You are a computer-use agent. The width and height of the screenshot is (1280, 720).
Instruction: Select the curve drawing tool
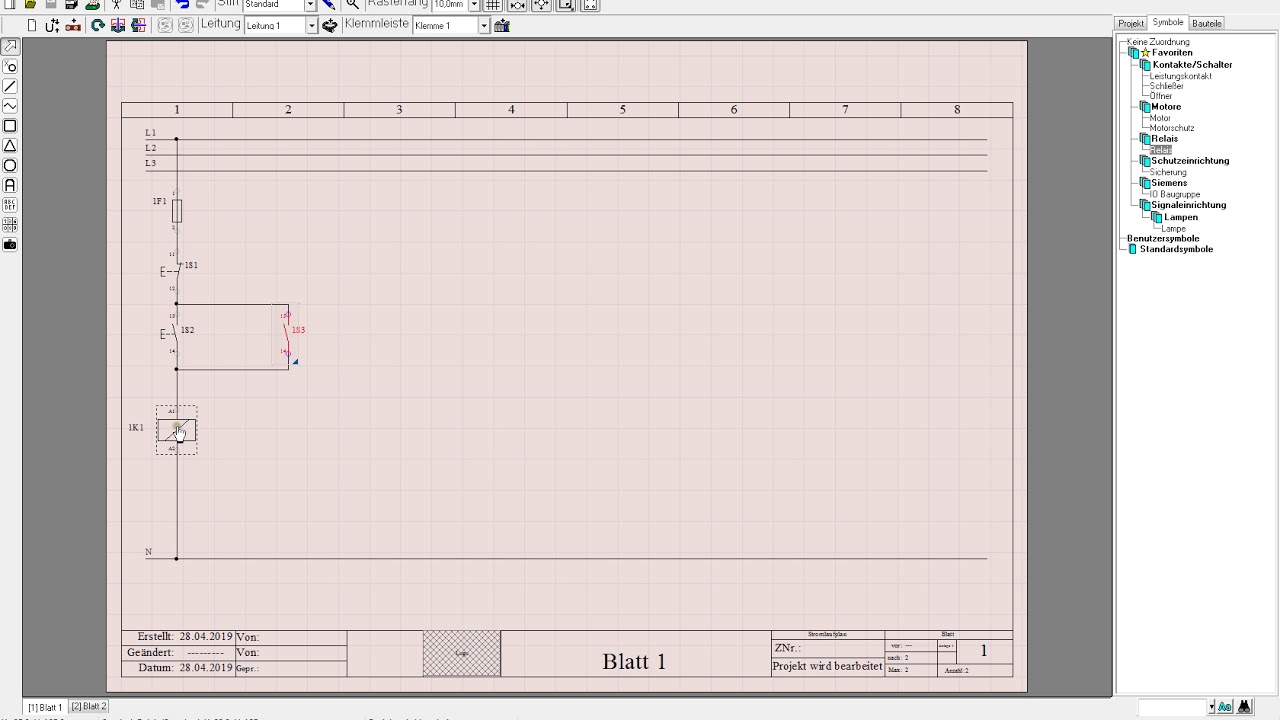point(10,106)
